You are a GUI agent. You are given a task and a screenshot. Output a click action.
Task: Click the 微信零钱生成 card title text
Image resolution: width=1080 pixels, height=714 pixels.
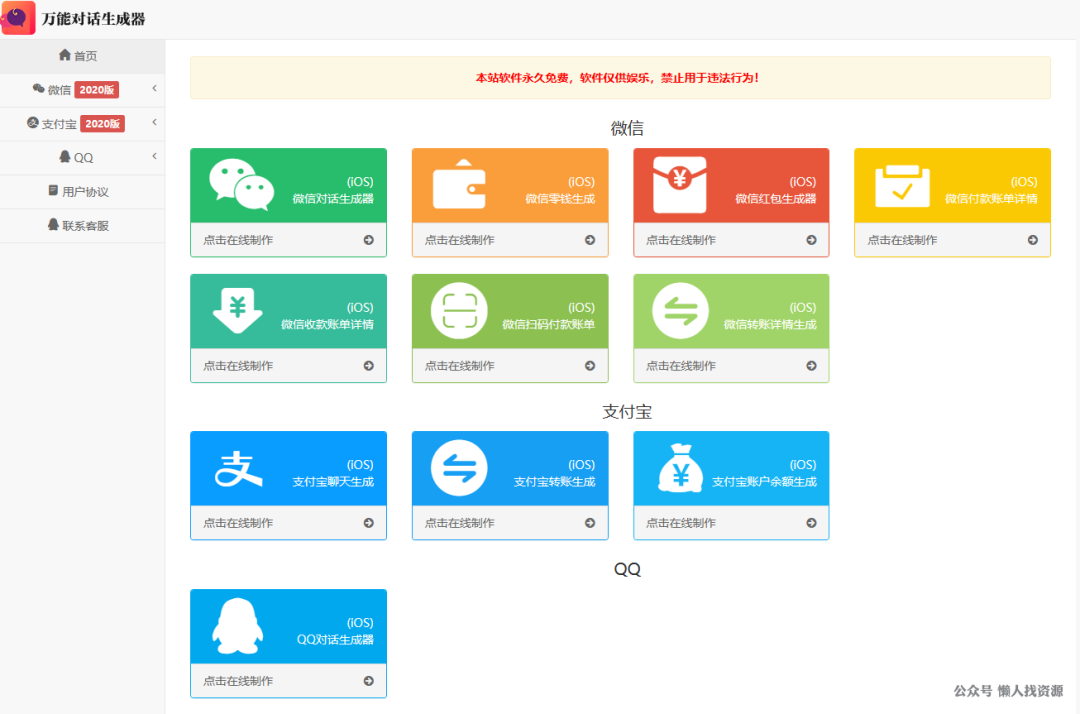[x=560, y=199]
